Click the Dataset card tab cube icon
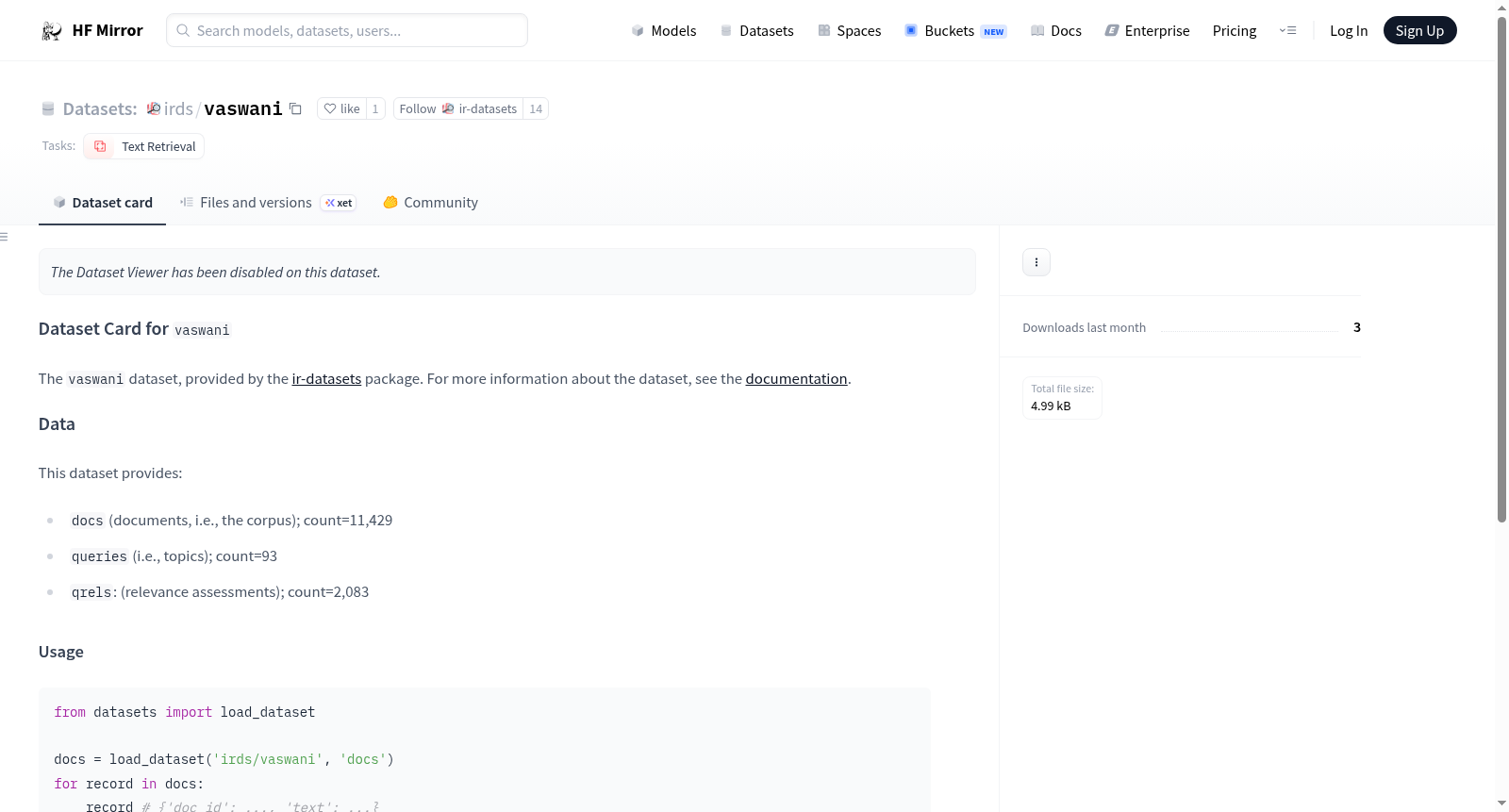Image resolution: width=1509 pixels, height=812 pixels. (x=59, y=203)
